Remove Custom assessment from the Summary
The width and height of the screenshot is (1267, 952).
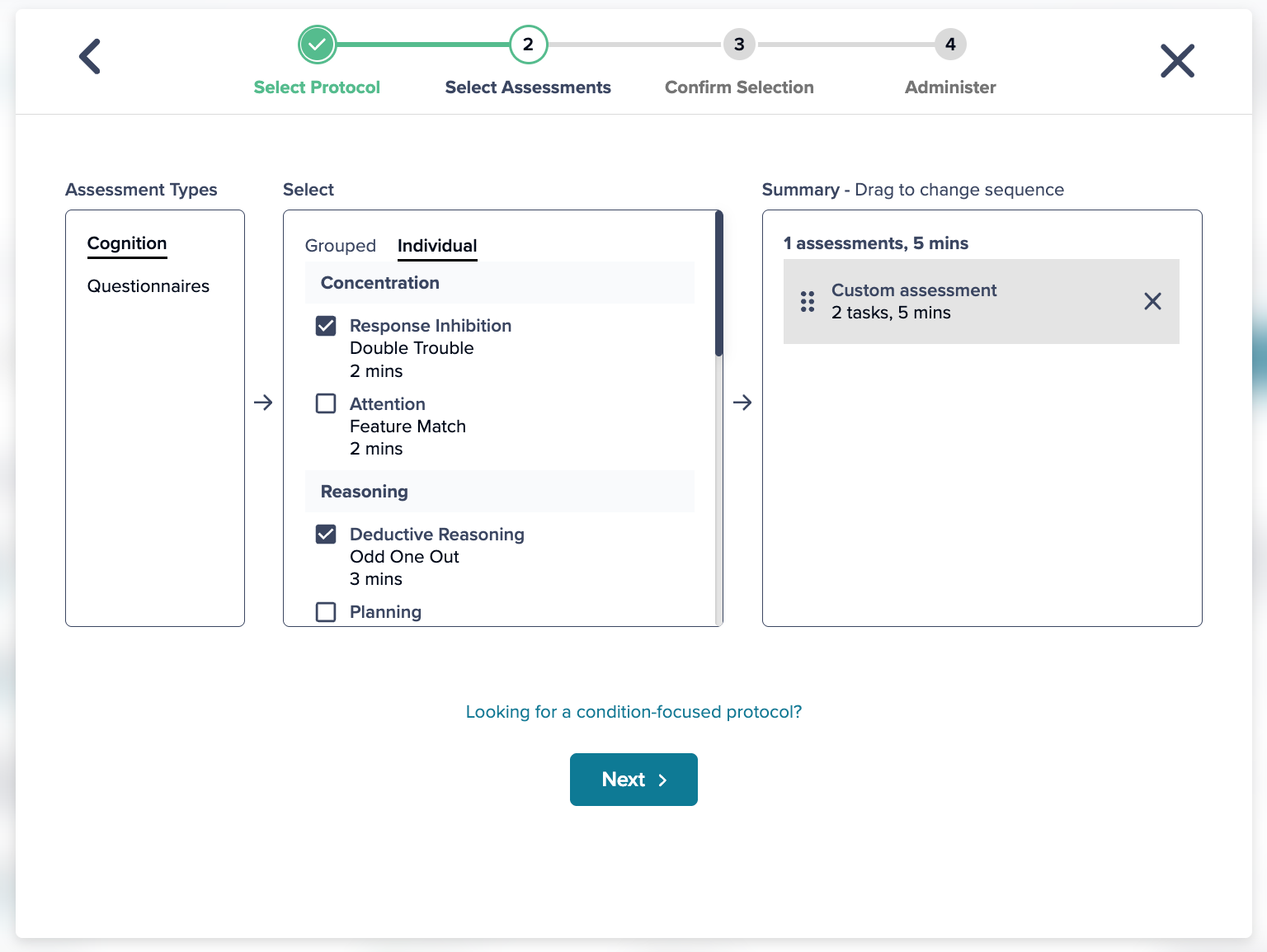tap(1152, 302)
